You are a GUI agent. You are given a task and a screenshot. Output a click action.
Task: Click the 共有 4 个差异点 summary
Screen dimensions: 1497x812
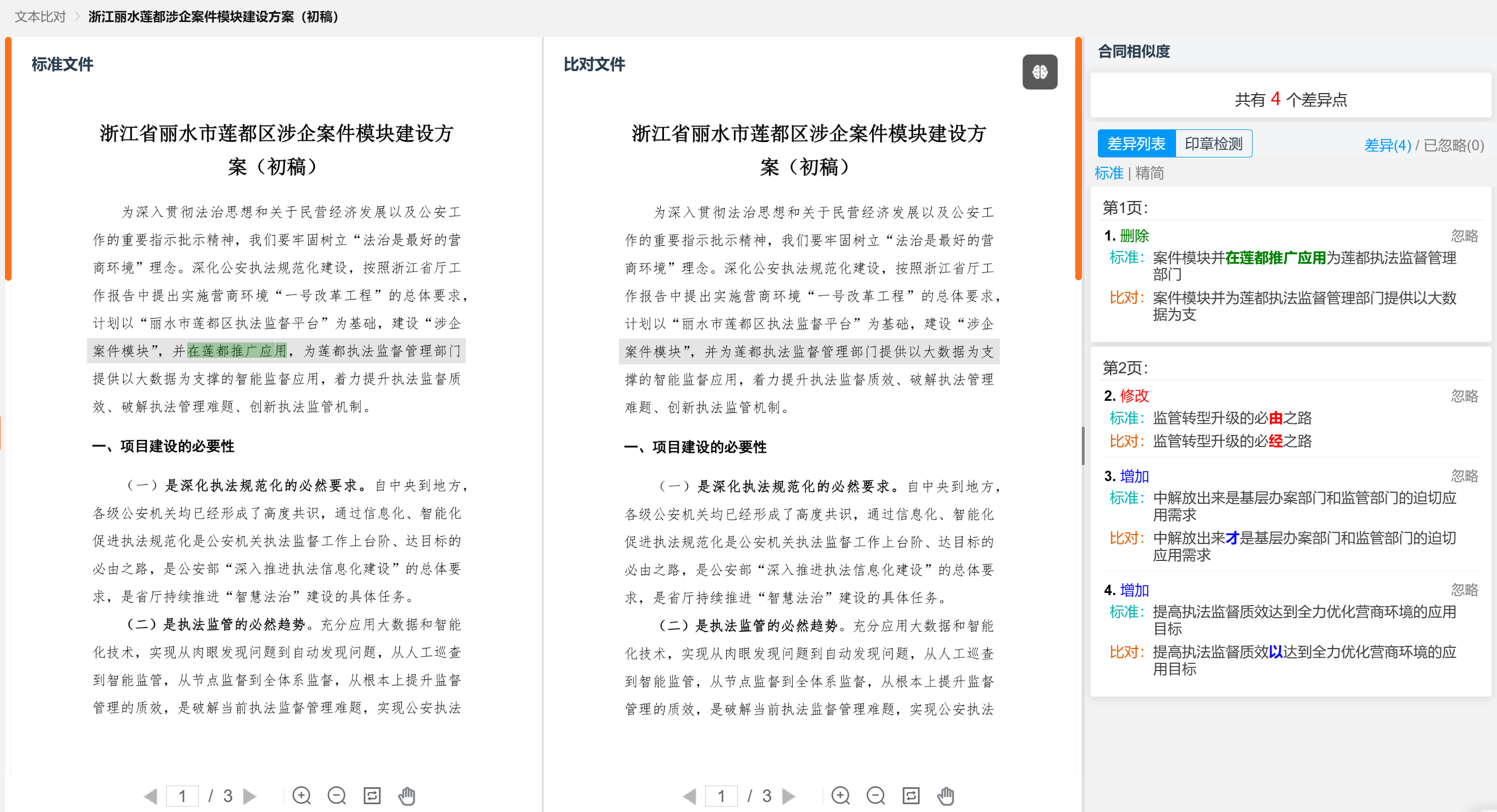pos(1291,100)
